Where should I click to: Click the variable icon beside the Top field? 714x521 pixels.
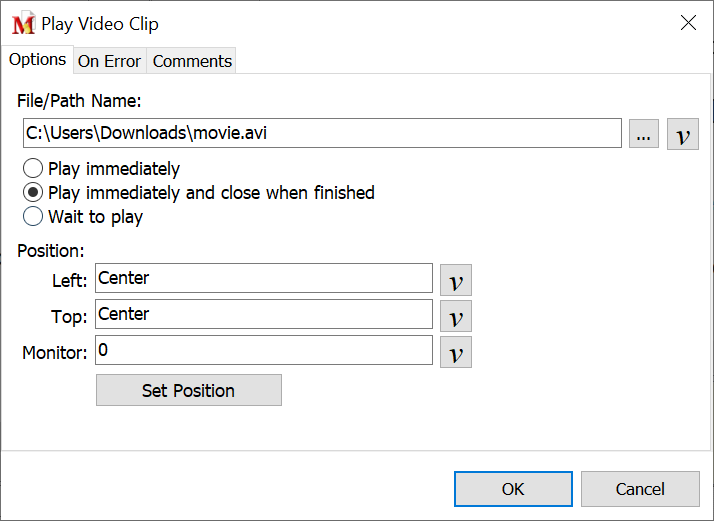(x=456, y=316)
